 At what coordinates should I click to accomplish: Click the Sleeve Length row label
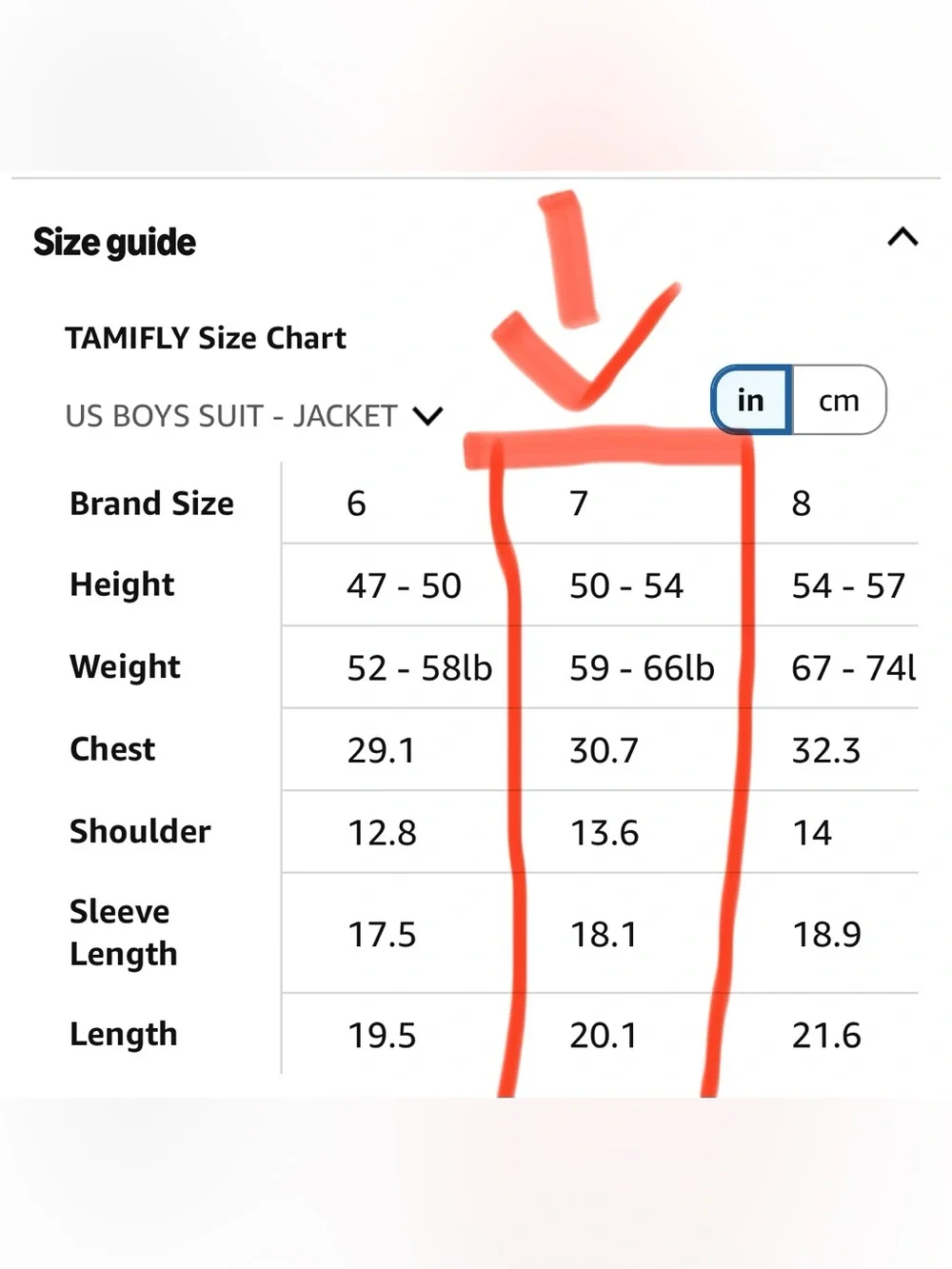coord(124,933)
